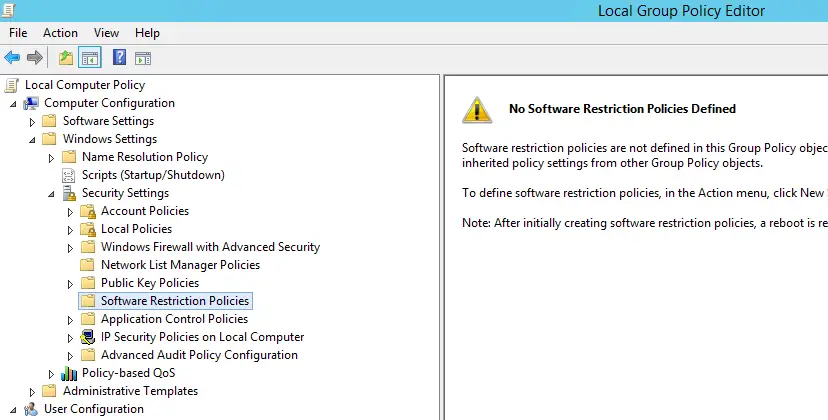Viewport: 828px width, 420px height.
Task: Click the Application Control Policies folder icon
Action: coord(88,319)
